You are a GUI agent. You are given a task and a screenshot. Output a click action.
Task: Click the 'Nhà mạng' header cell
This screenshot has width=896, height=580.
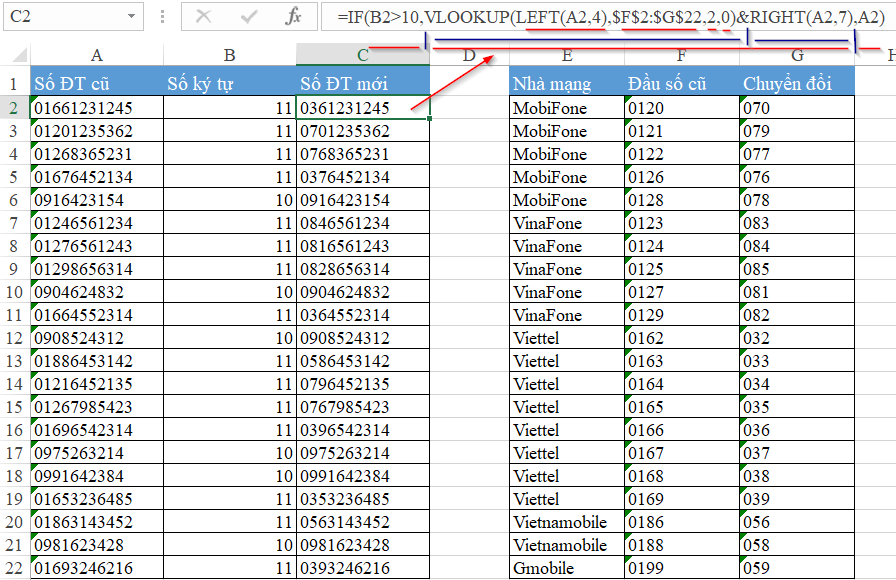566,84
